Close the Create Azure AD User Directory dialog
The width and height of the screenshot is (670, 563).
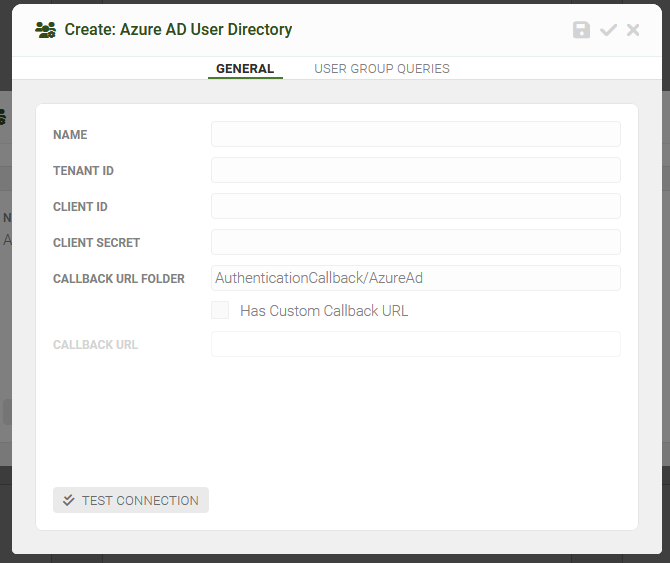(x=633, y=30)
